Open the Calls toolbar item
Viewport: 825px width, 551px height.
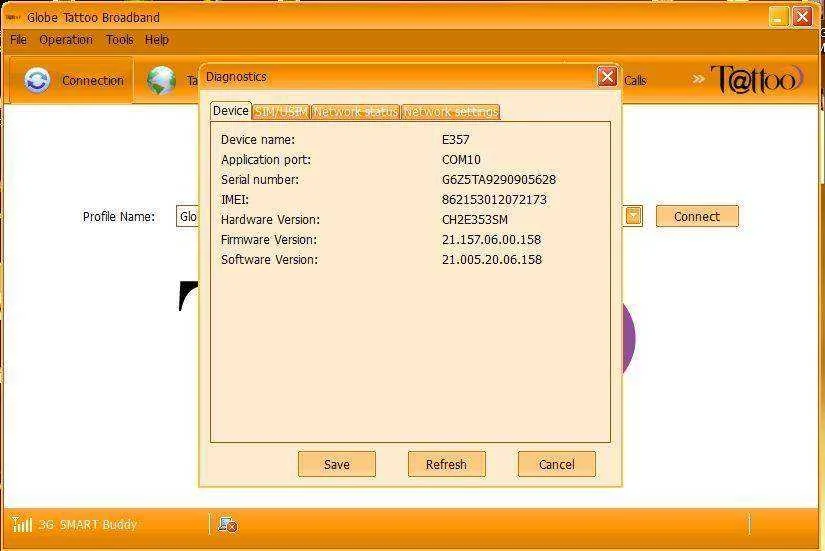635,81
